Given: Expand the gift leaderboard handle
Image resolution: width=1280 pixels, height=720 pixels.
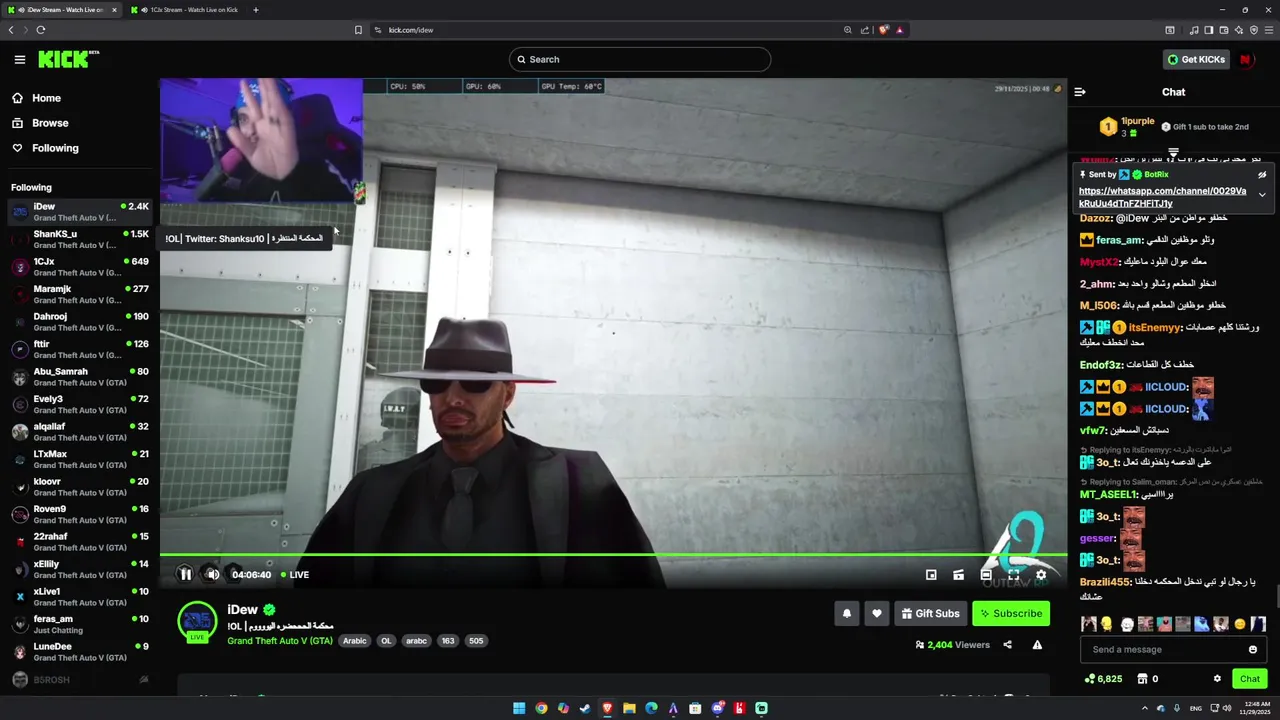Looking at the screenshot, I should (1174, 152).
